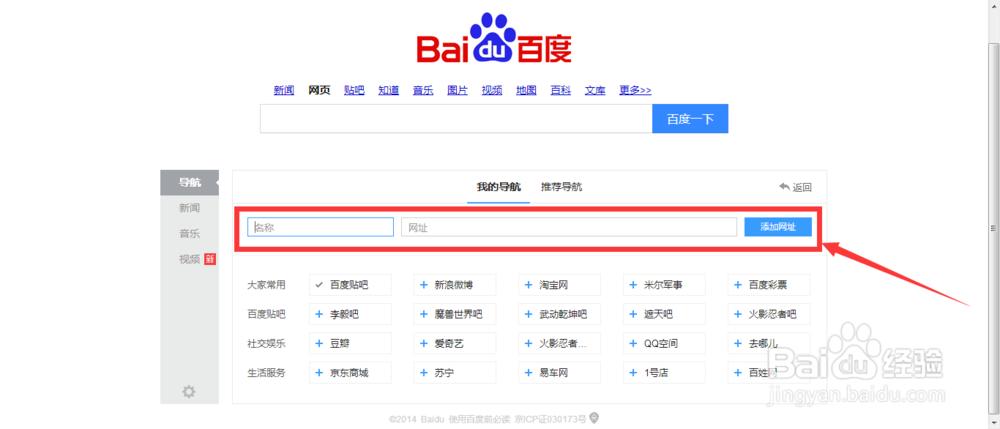Viewport: 1000px width, 429px height.
Task: Click the 使用百度前必读 footer link
Action: coord(480,419)
